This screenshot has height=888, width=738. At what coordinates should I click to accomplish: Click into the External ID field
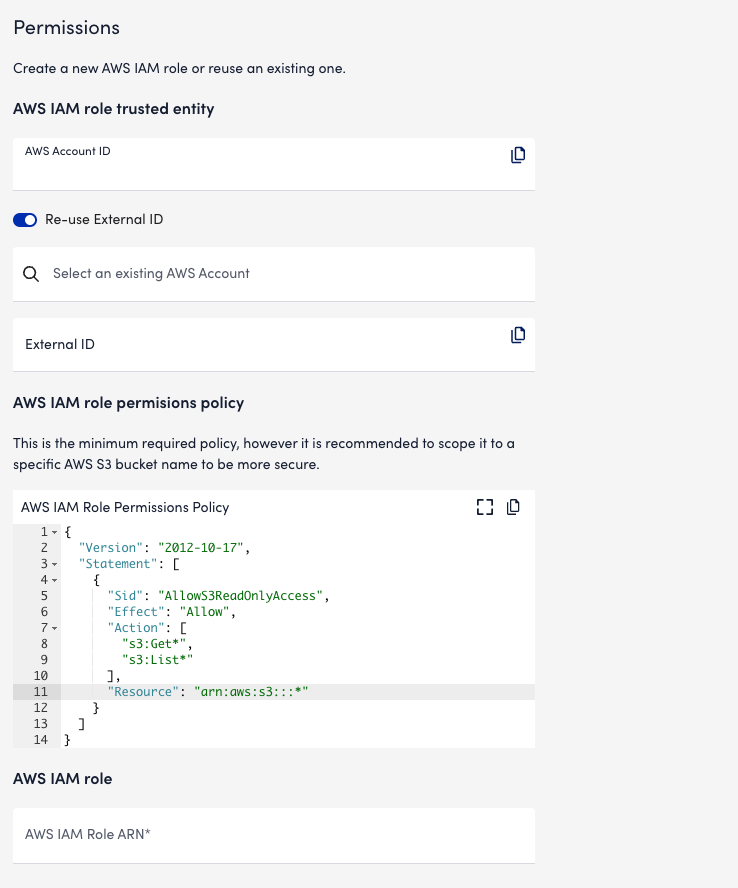click(260, 345)
